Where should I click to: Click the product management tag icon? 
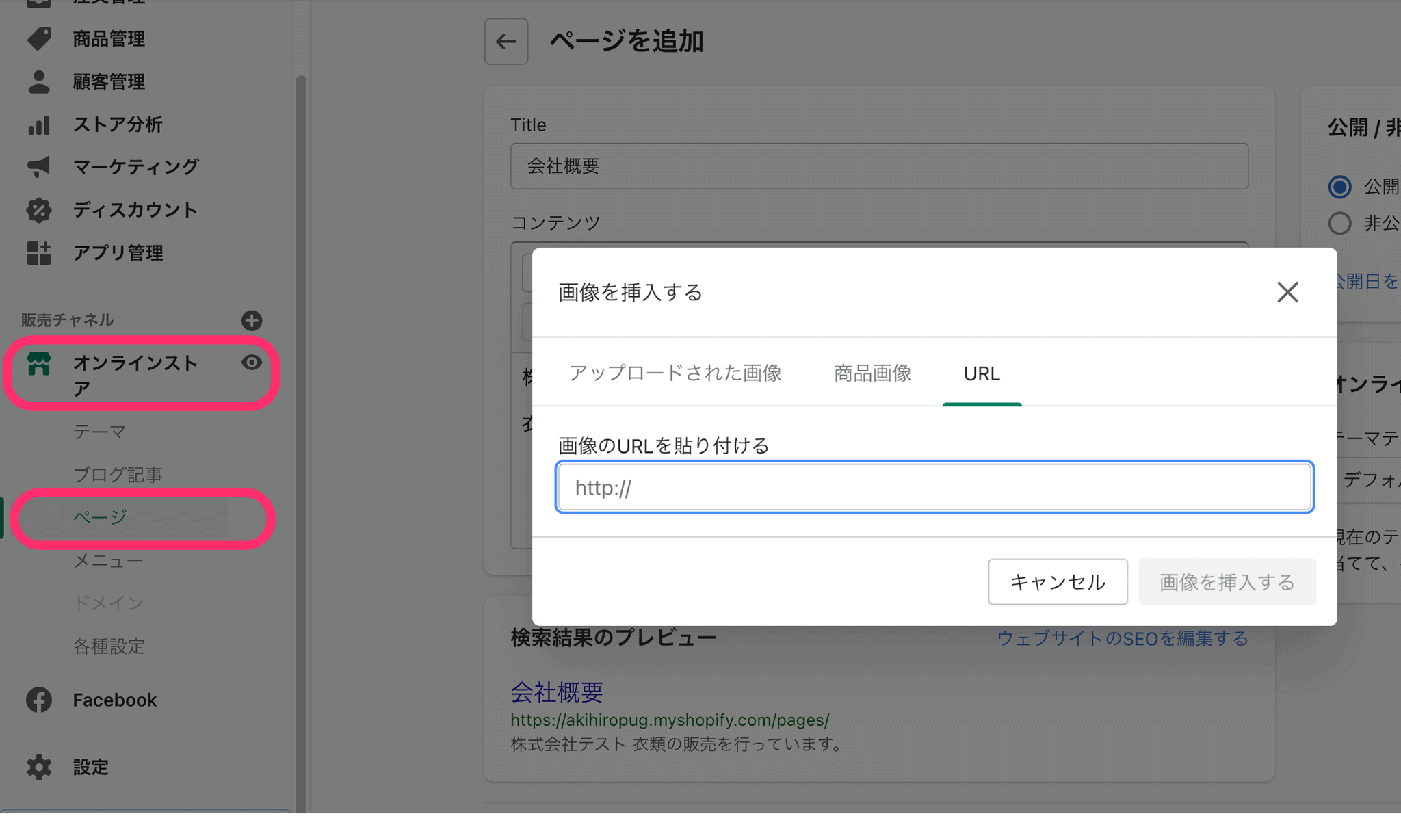(39, 39)
